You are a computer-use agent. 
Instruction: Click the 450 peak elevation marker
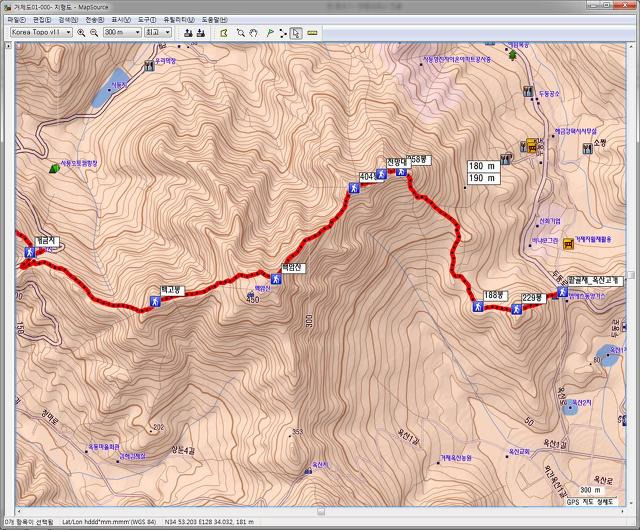253,297
